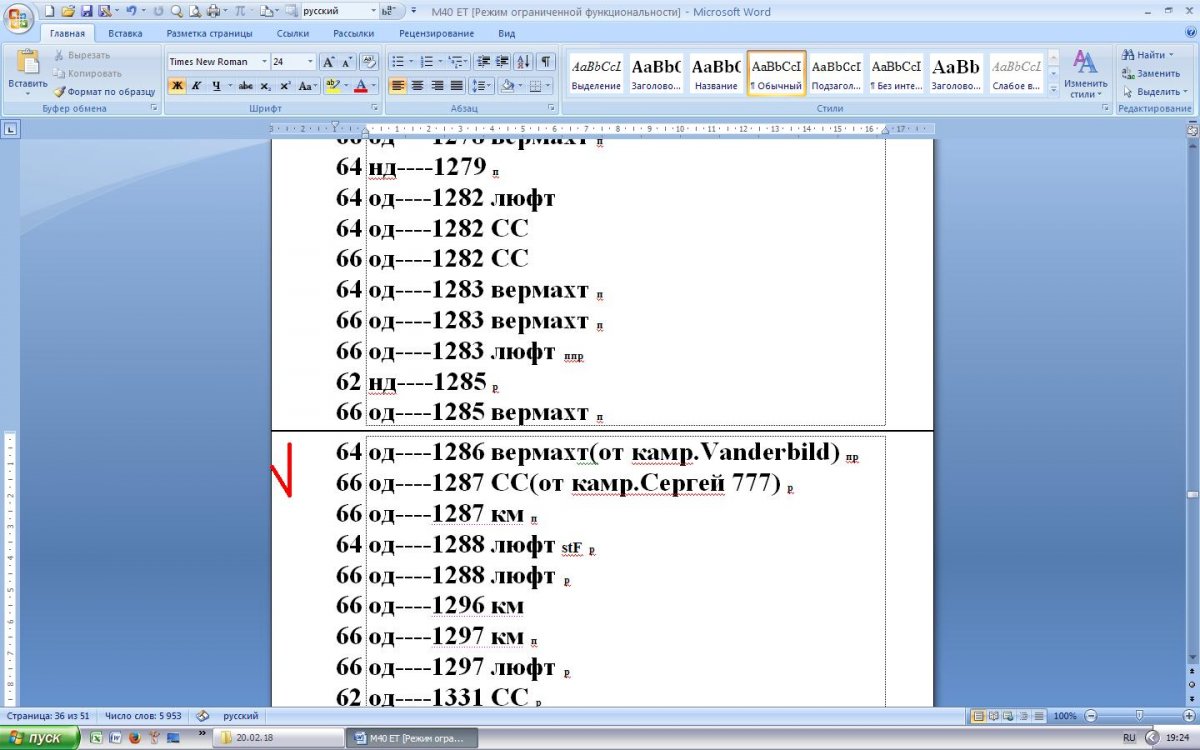Toggle bold (Ж) formatting

[x=177, y=86]
